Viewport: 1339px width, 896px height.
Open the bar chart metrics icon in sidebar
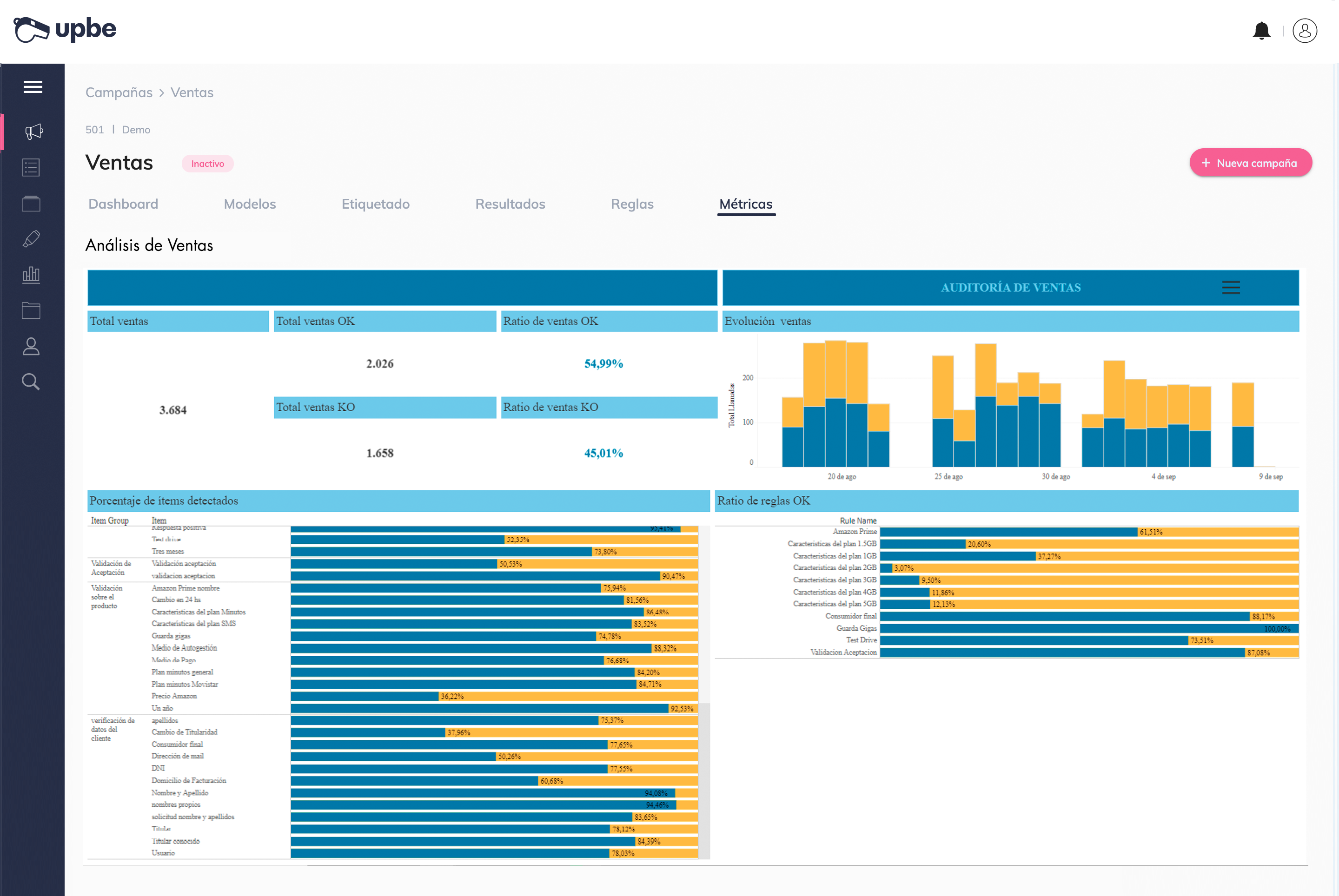(x=31, y=275)
